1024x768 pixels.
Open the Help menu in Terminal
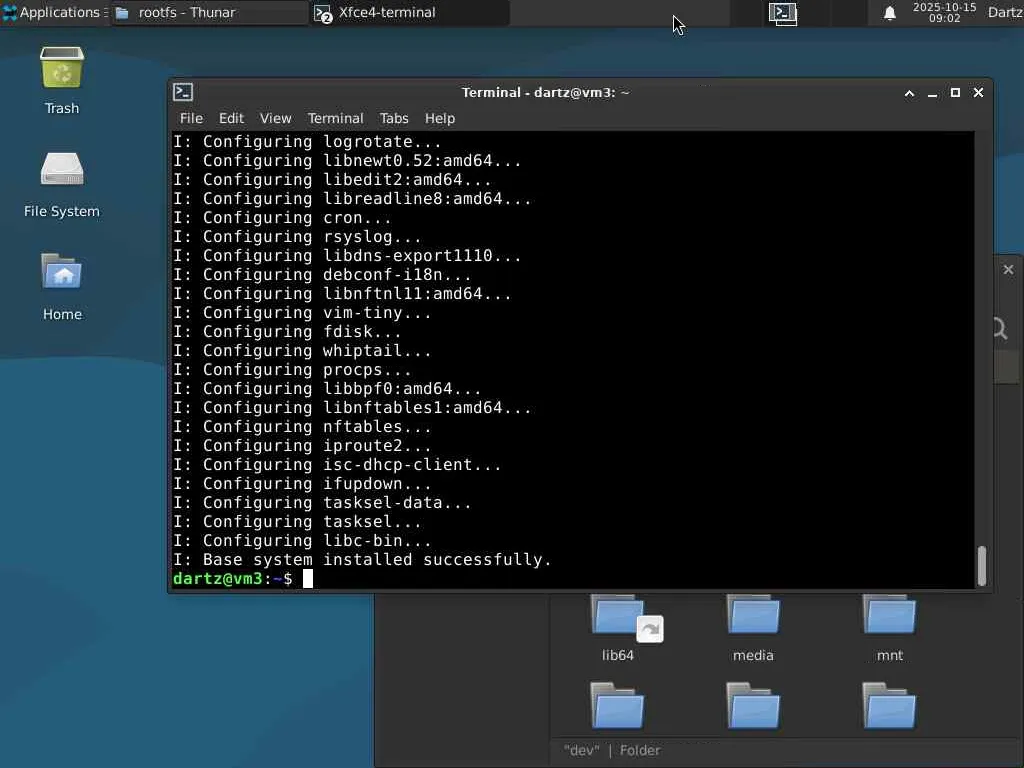click(x=440, y=118)
